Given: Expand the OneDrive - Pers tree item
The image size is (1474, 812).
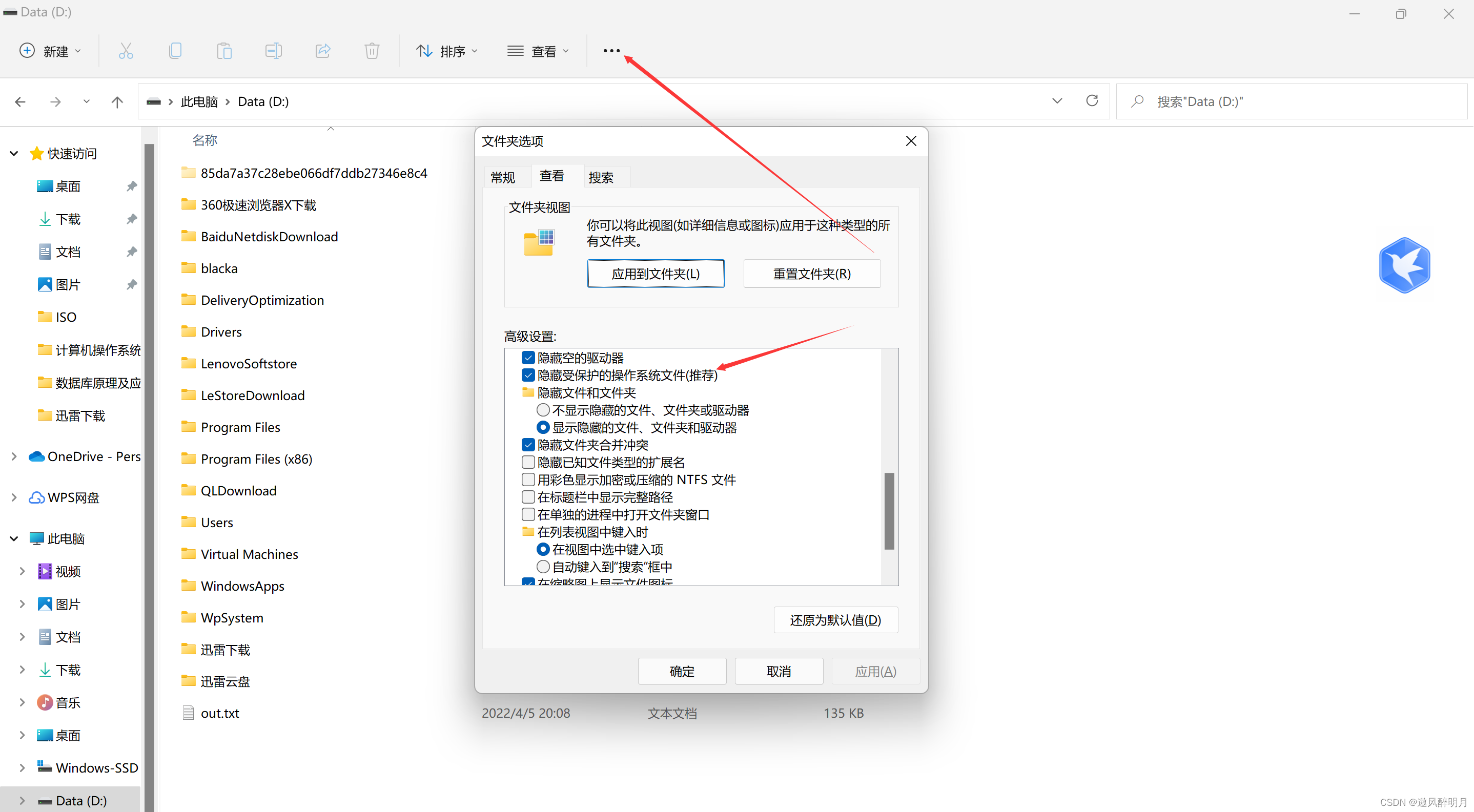Looking at the screenshot, I should 13,456.
